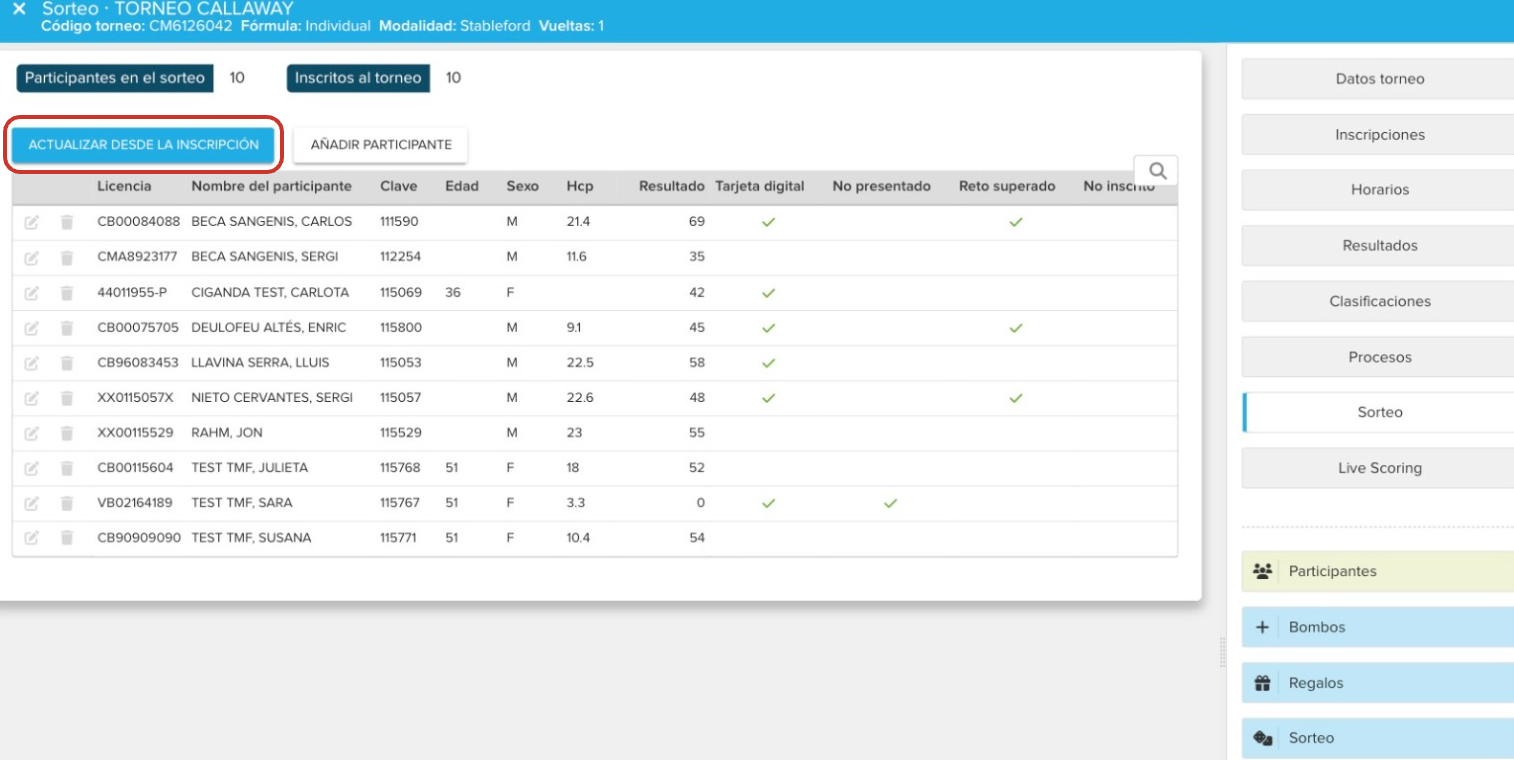Go to the Live Scoring tab
Image resolution: width=1514 pixels, height=760 pixels.
click(1379, 468)
